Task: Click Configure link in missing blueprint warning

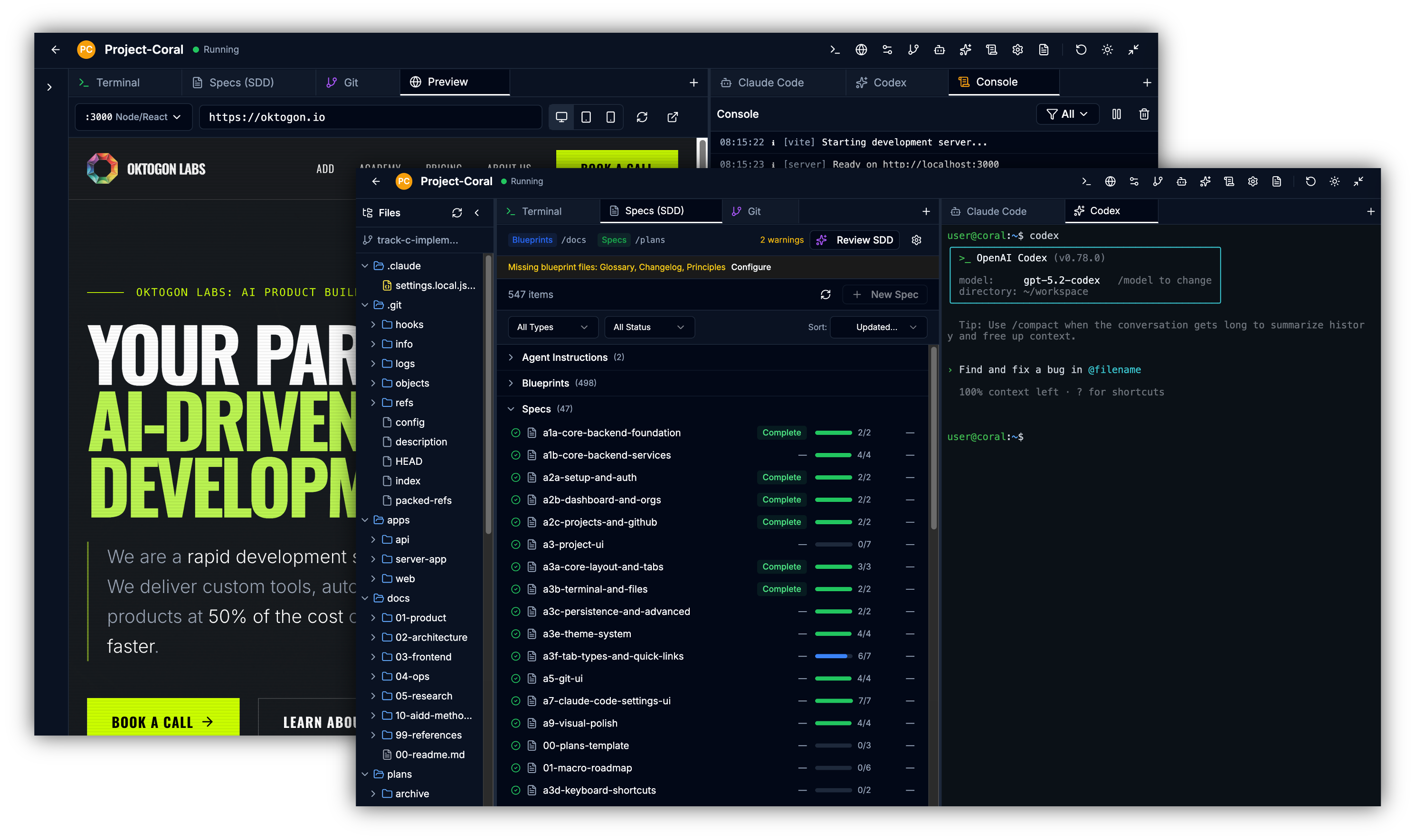Action: 751,267
